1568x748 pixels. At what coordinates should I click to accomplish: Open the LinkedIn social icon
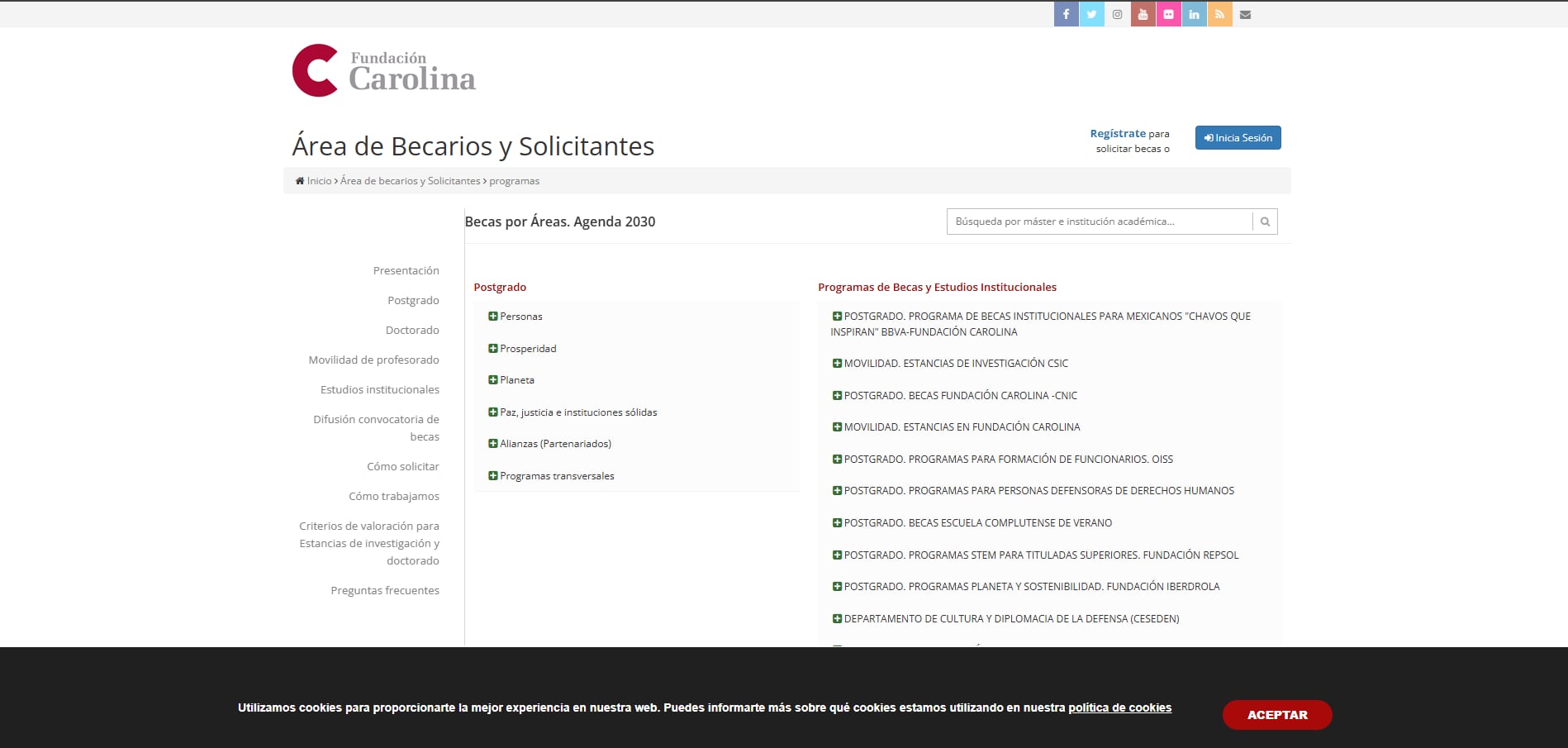tap(1194, 14)
